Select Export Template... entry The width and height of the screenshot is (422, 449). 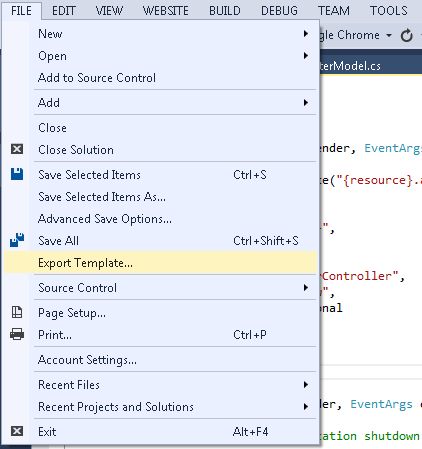pyautogui.click(x=160, y=263)
